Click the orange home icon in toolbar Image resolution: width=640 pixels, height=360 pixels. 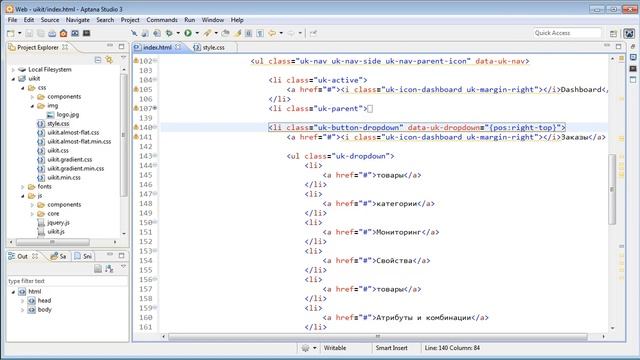(x=63, y=33)
